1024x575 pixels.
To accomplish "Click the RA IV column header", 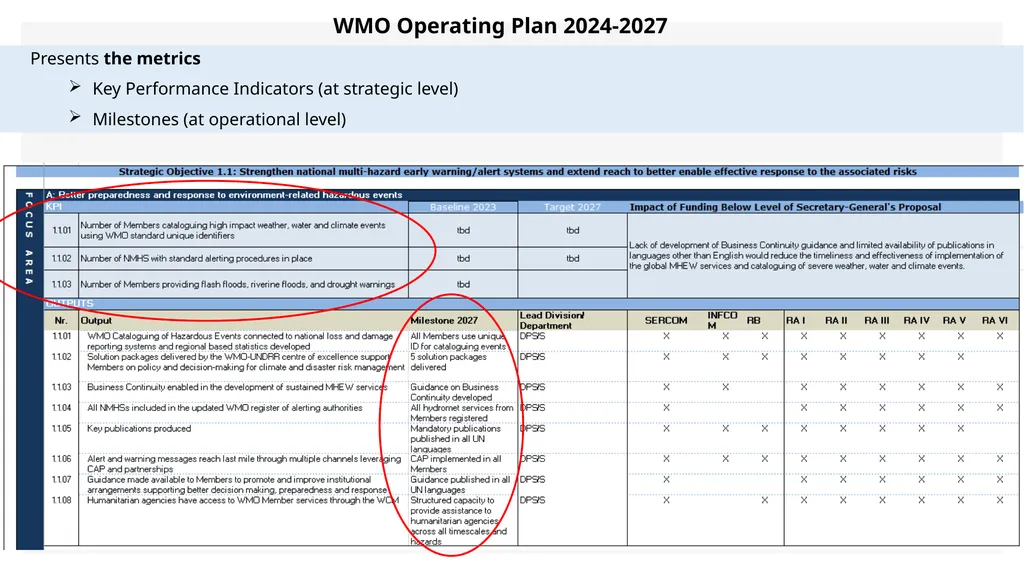I will (x=916, y=320).
